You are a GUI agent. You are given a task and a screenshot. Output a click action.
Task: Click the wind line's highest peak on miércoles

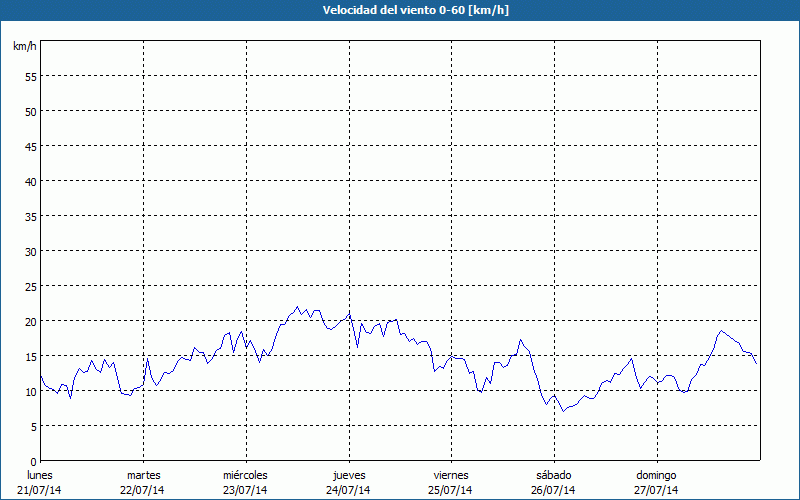297,307
